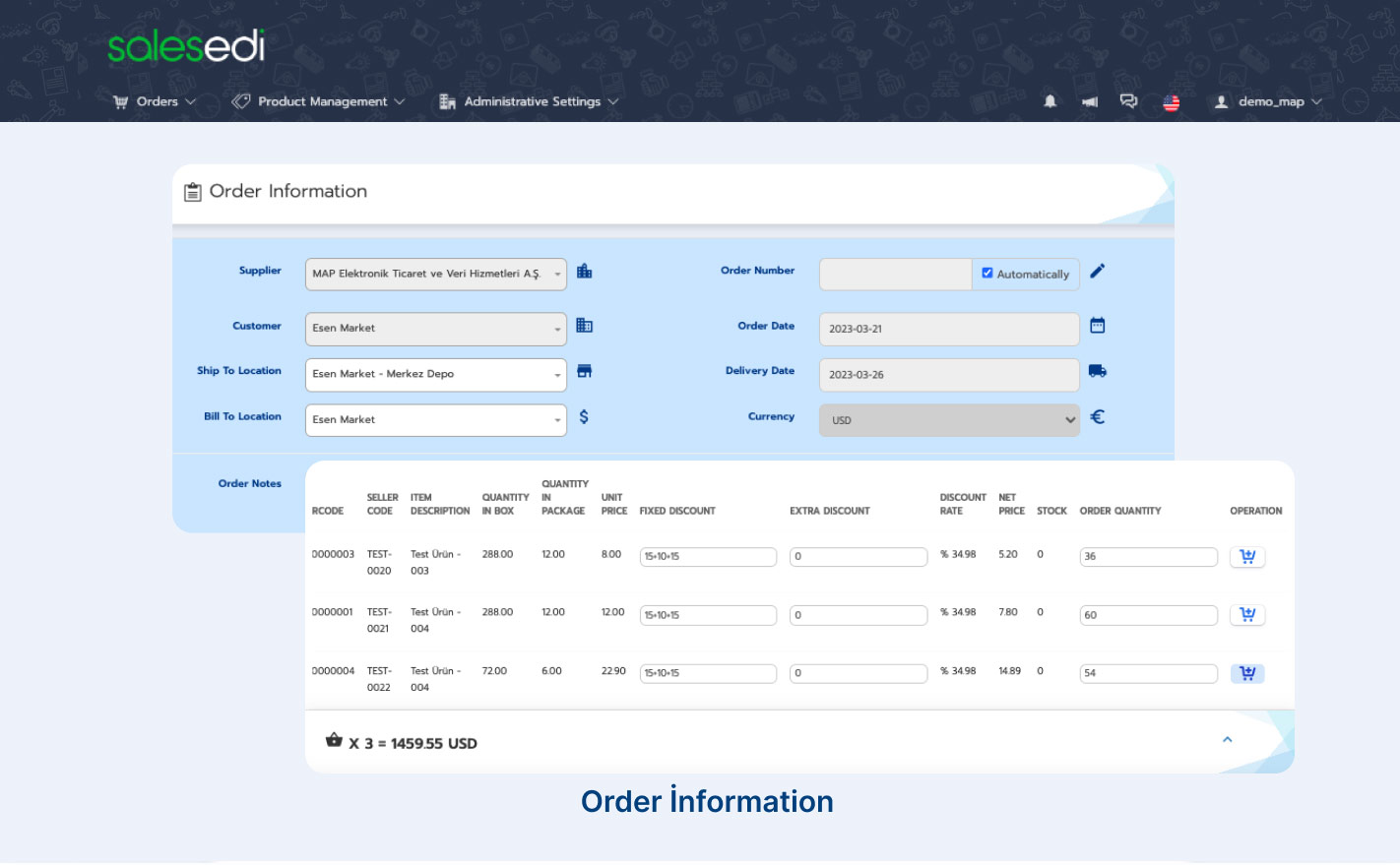Click the salesedi logo
The width and height of the screenshot is (1400, 865).
tap(186, 46)
